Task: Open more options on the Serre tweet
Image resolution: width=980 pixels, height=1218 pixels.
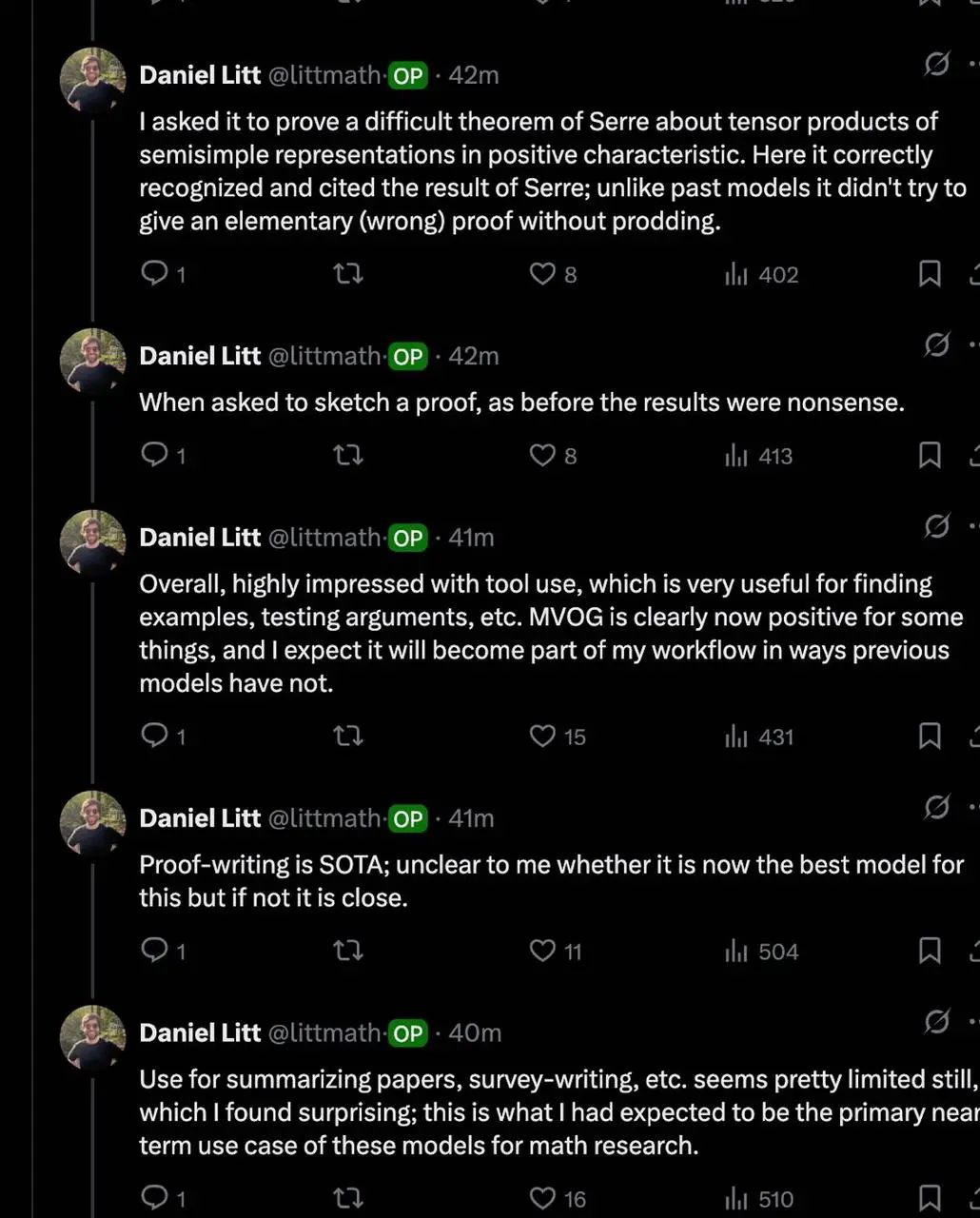Action: pyautogui.click(x=972, y=65)
